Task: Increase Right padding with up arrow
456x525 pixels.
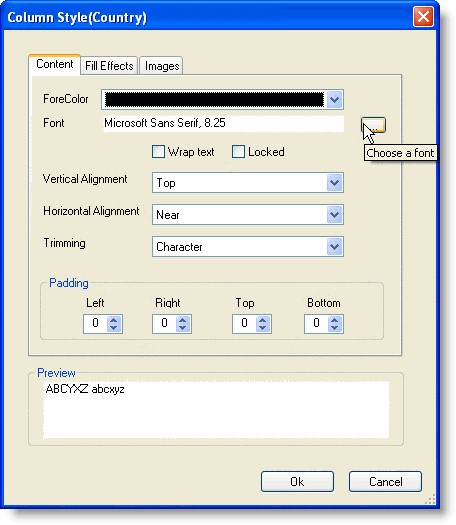Action: [182, 320]
